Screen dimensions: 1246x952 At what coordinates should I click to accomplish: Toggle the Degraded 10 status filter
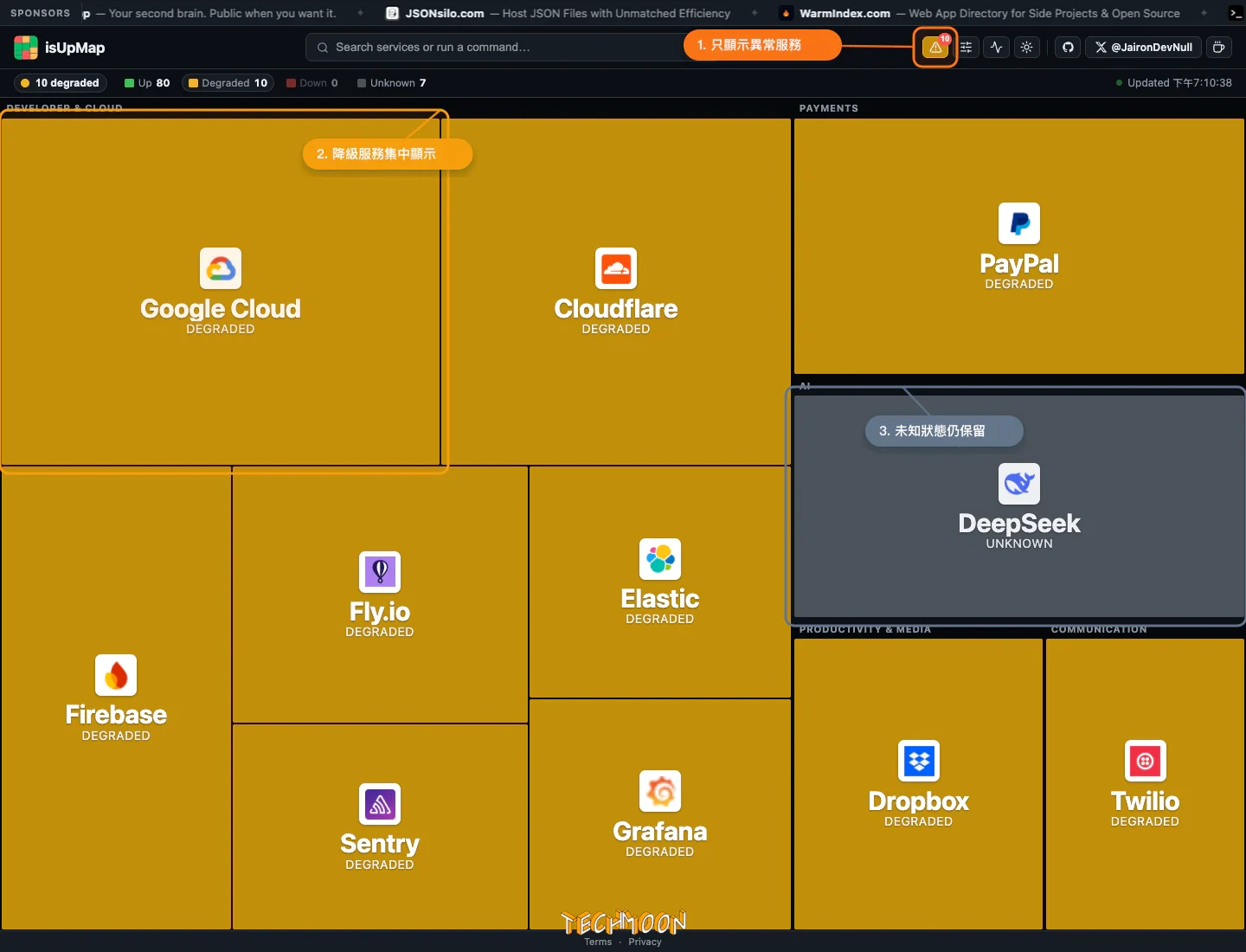pyautogui.click(x=228, y=83)
